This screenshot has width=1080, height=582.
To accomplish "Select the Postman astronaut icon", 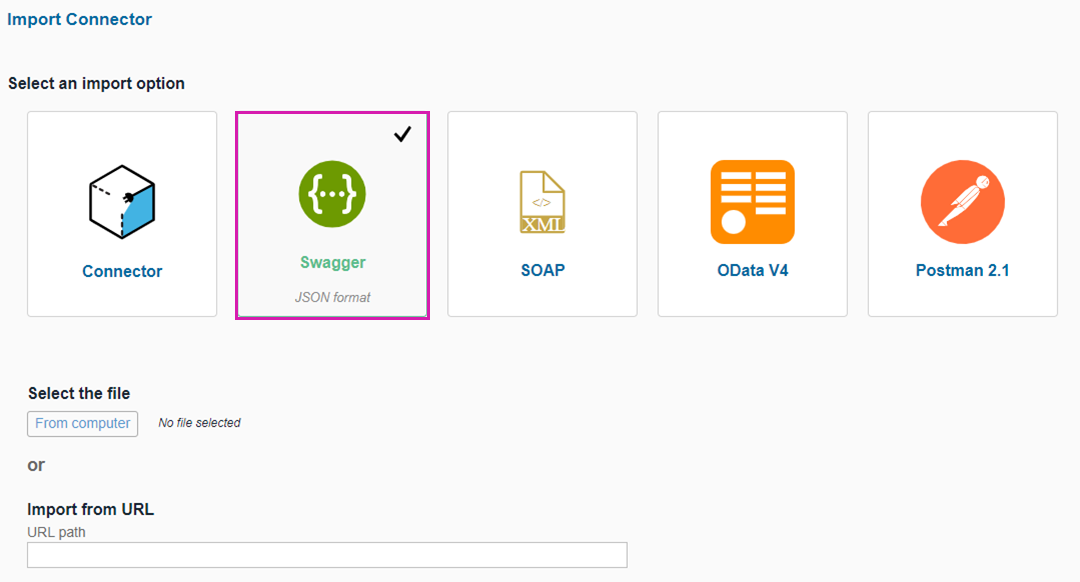I will 962,202.
